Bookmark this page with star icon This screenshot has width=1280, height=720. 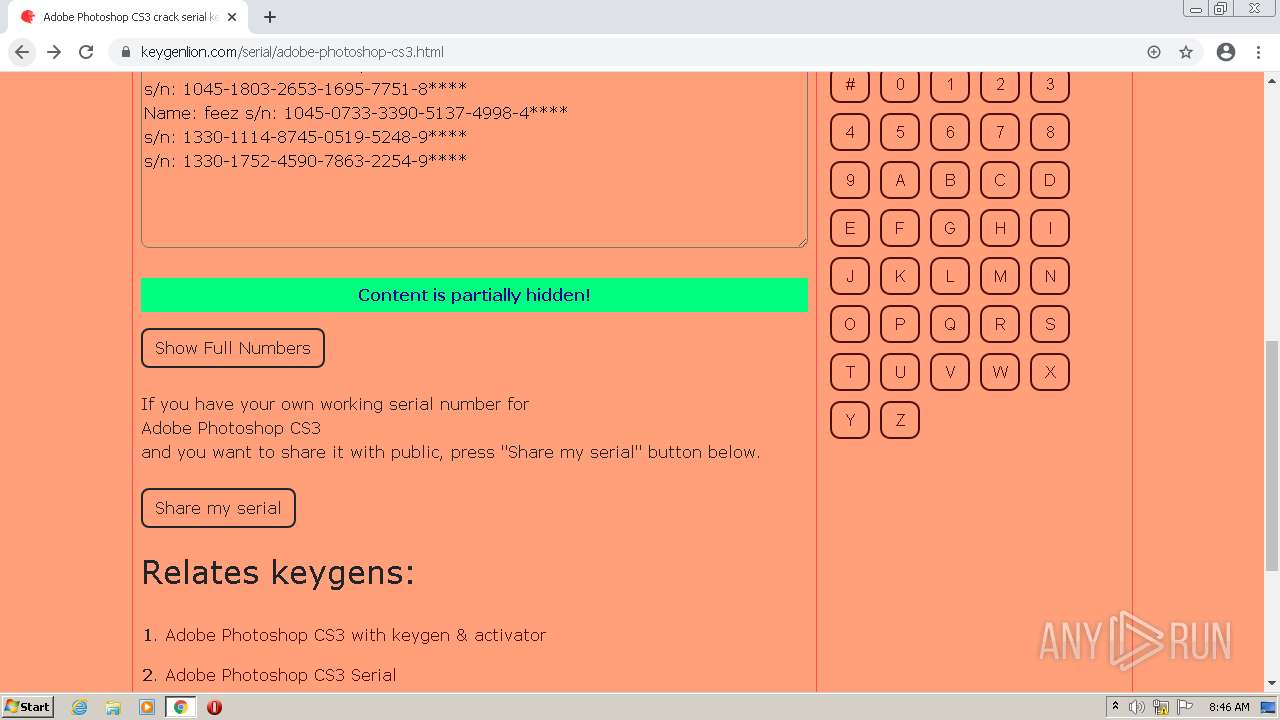pyautogui.click(x=1186, y=52)
